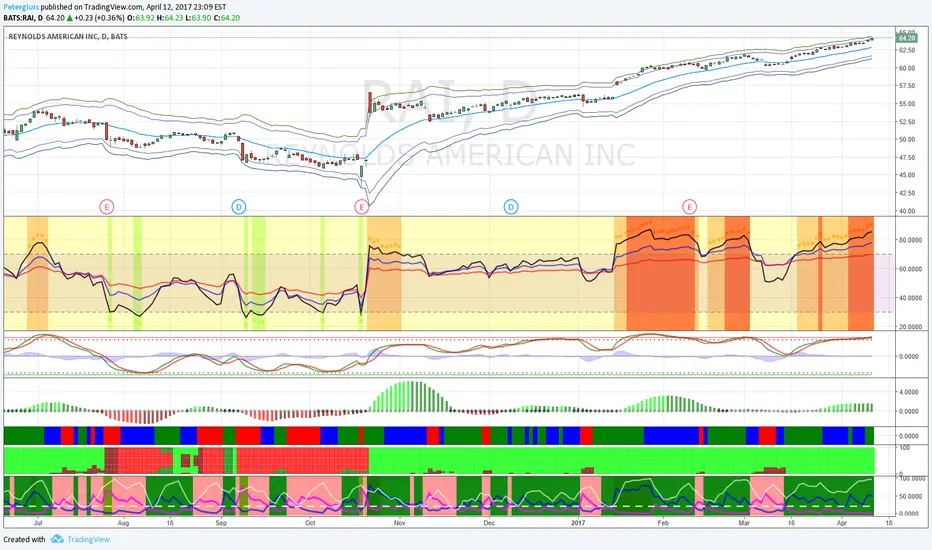Image resolution: width=932 pixels, height=550 pixels.
Task: Click the Sep date axis label
Action: tap(221, 523)
